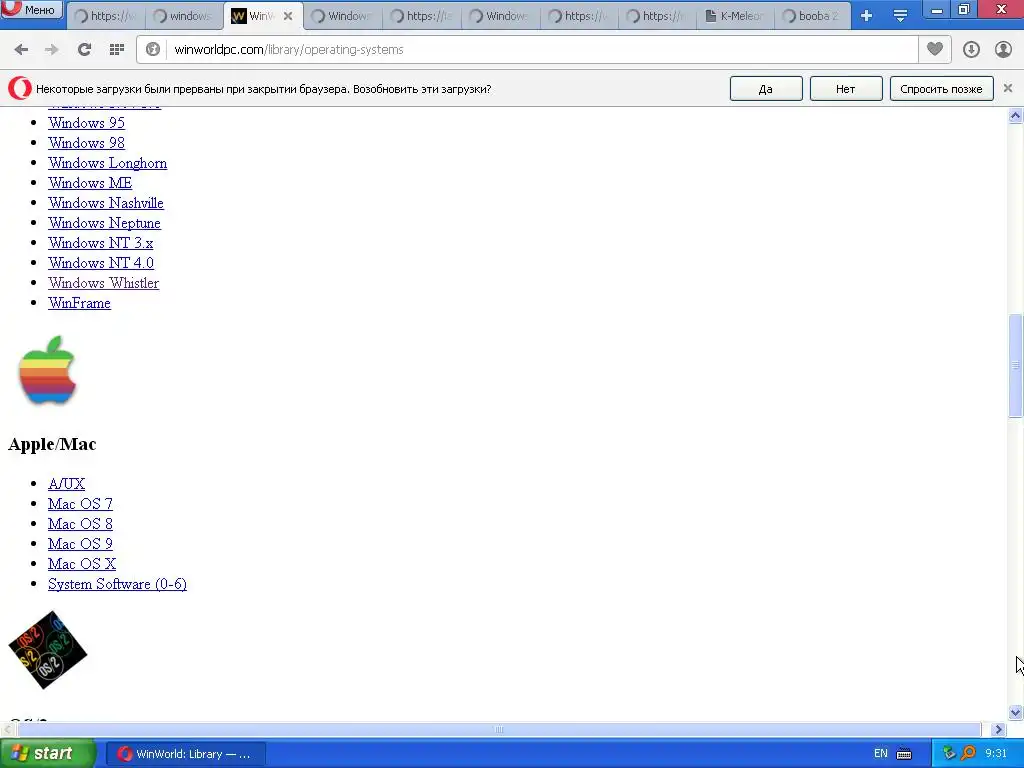The height and width of the screenshot is (768, 1024).
Task: Open the Mac OS 8 link
Action: coord(80,524)
